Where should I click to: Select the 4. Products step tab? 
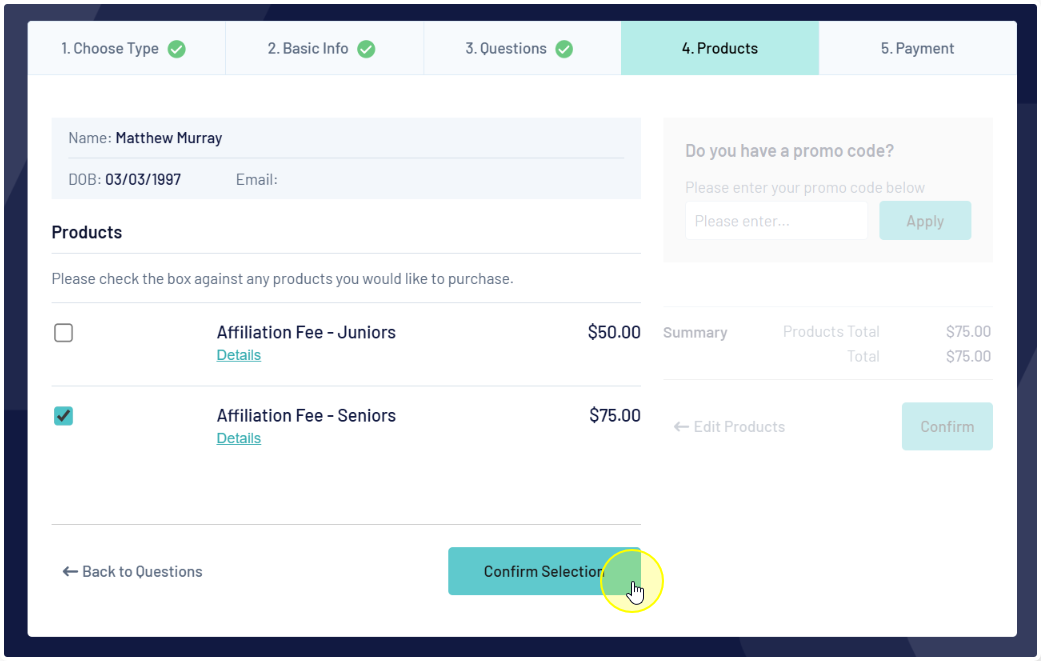pyautogui.click(x=720, y=48)
